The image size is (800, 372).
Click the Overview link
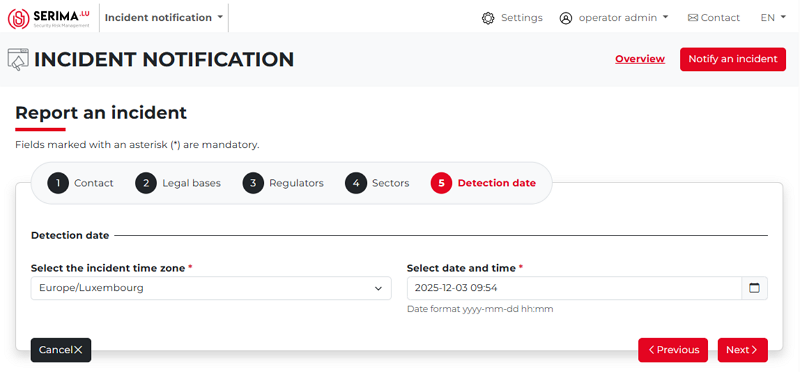point(640,59)
